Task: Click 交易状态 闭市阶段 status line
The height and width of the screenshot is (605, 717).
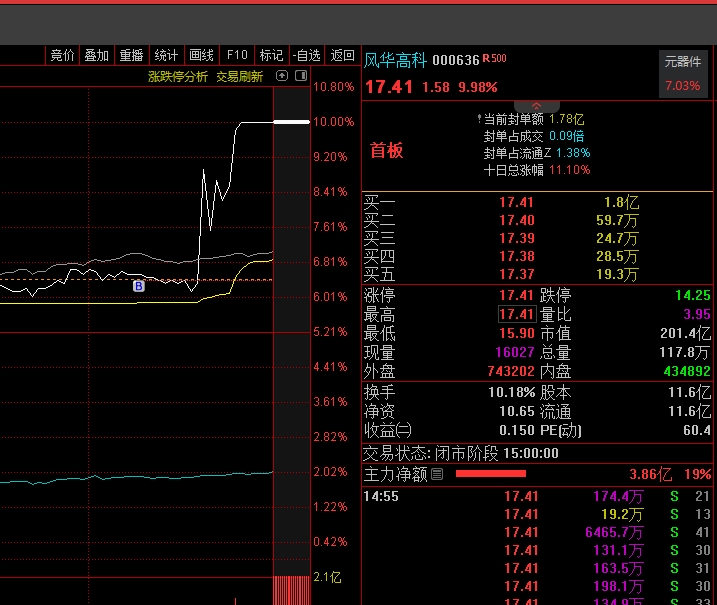Action: (x=460, y=454)
